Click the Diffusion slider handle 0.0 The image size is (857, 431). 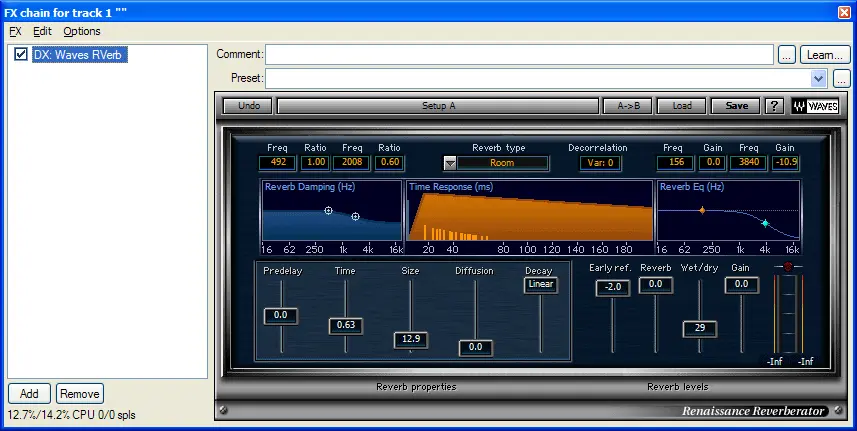pyautogui.click(x=475, y=347)
